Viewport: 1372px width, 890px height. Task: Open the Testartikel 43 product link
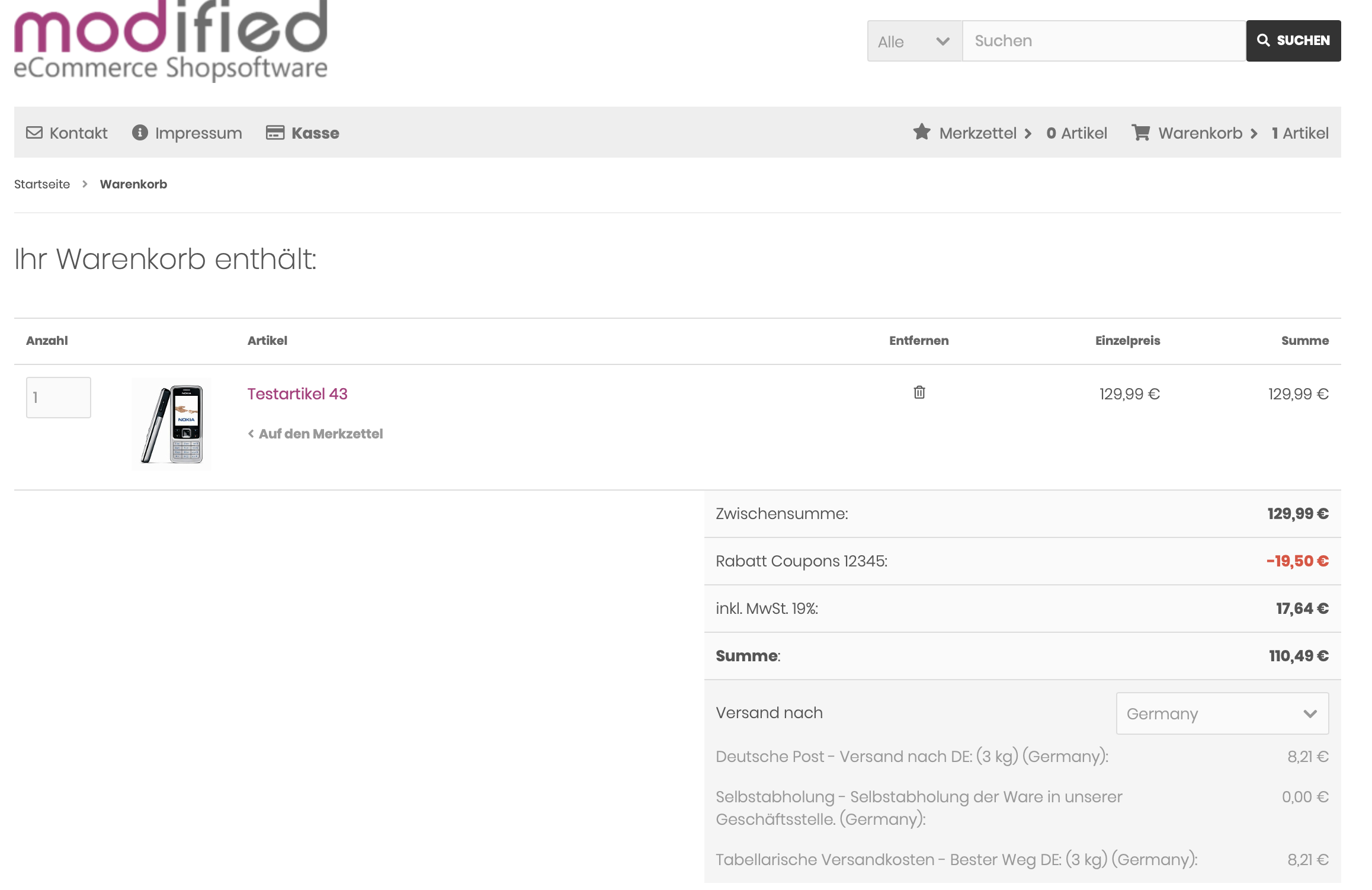coord(297,394)
